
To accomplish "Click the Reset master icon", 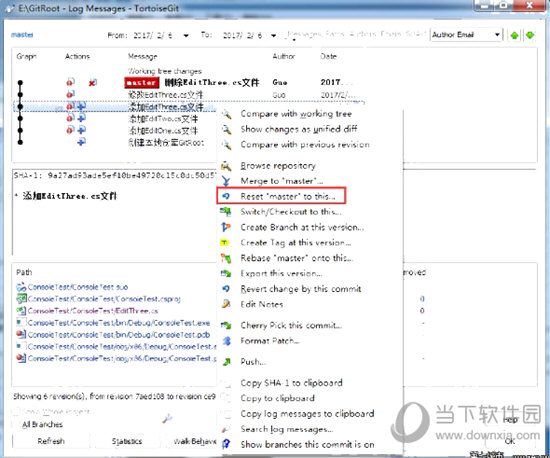I will click(227, 196).
